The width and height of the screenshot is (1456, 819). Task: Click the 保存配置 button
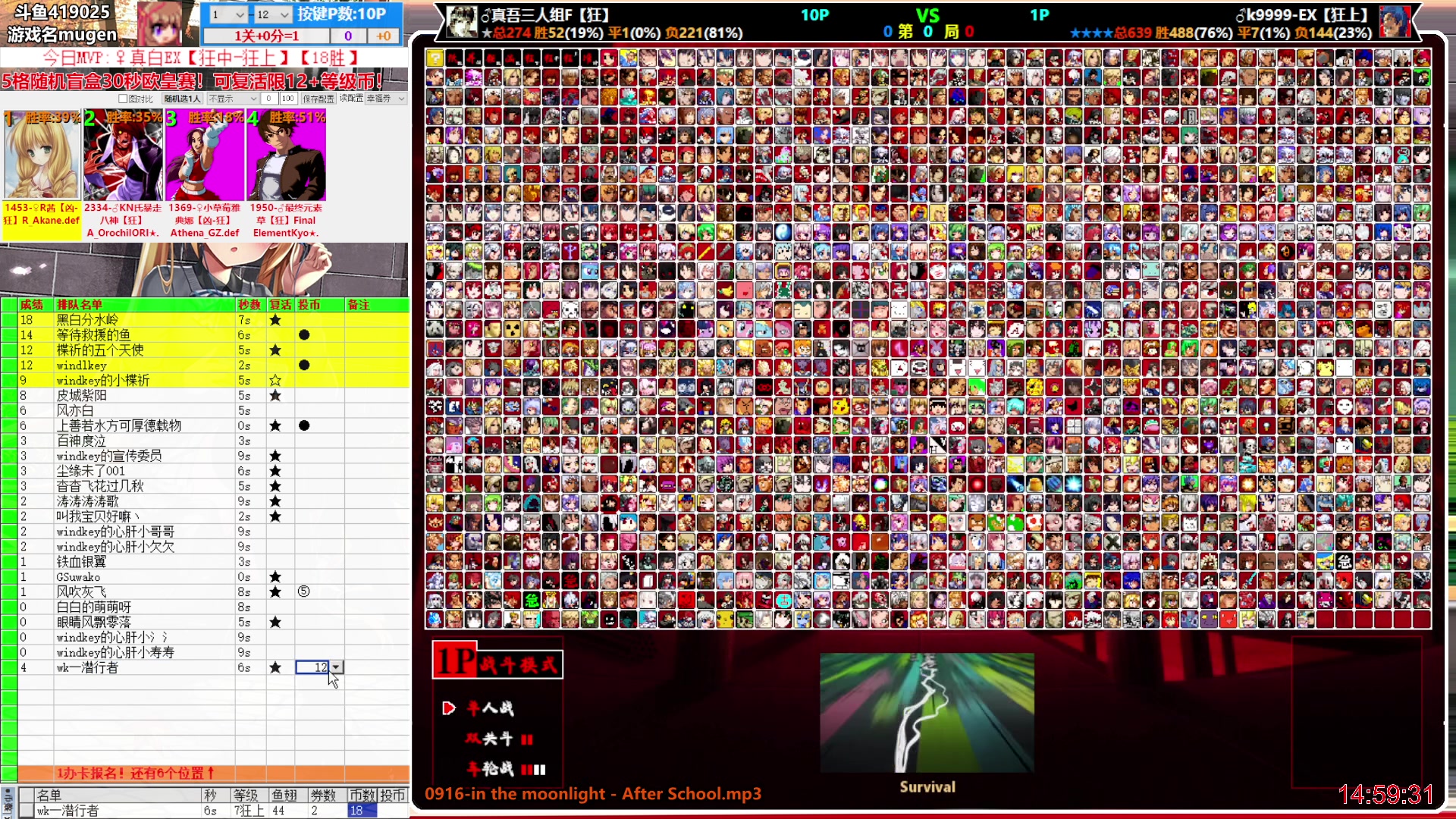[318, 99]
